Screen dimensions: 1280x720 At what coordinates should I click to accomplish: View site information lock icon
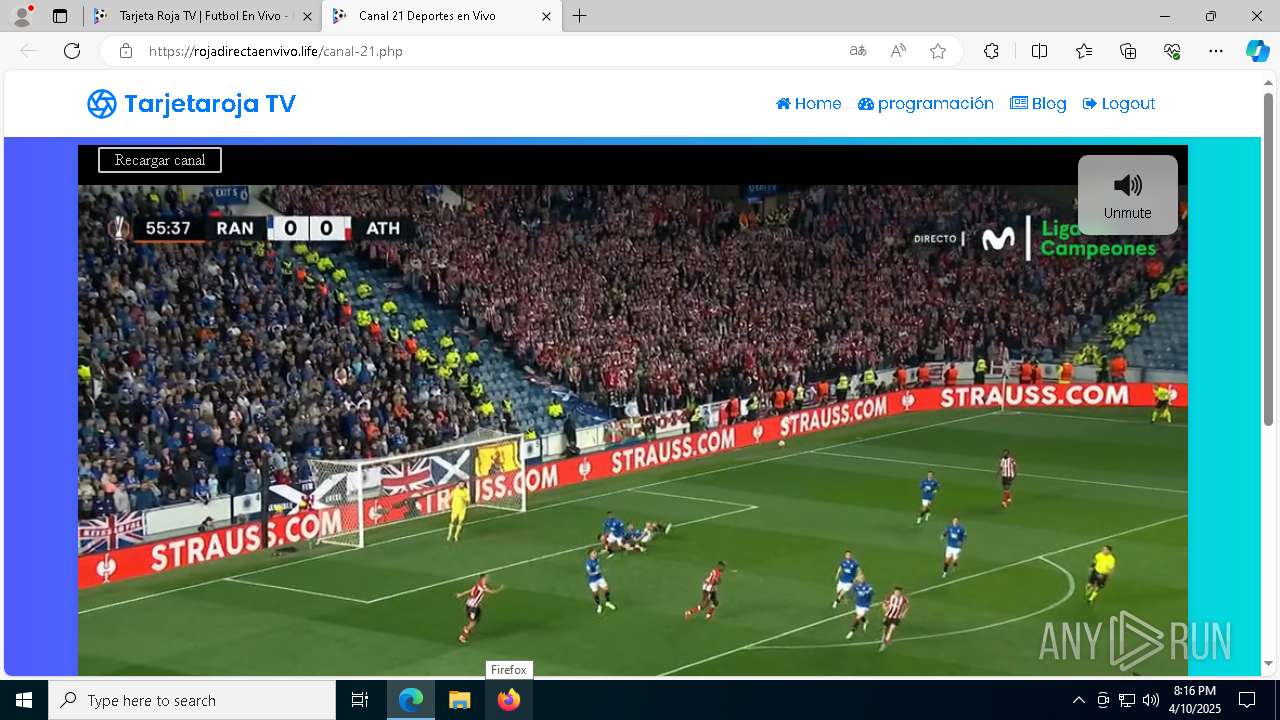pos(125,51)
